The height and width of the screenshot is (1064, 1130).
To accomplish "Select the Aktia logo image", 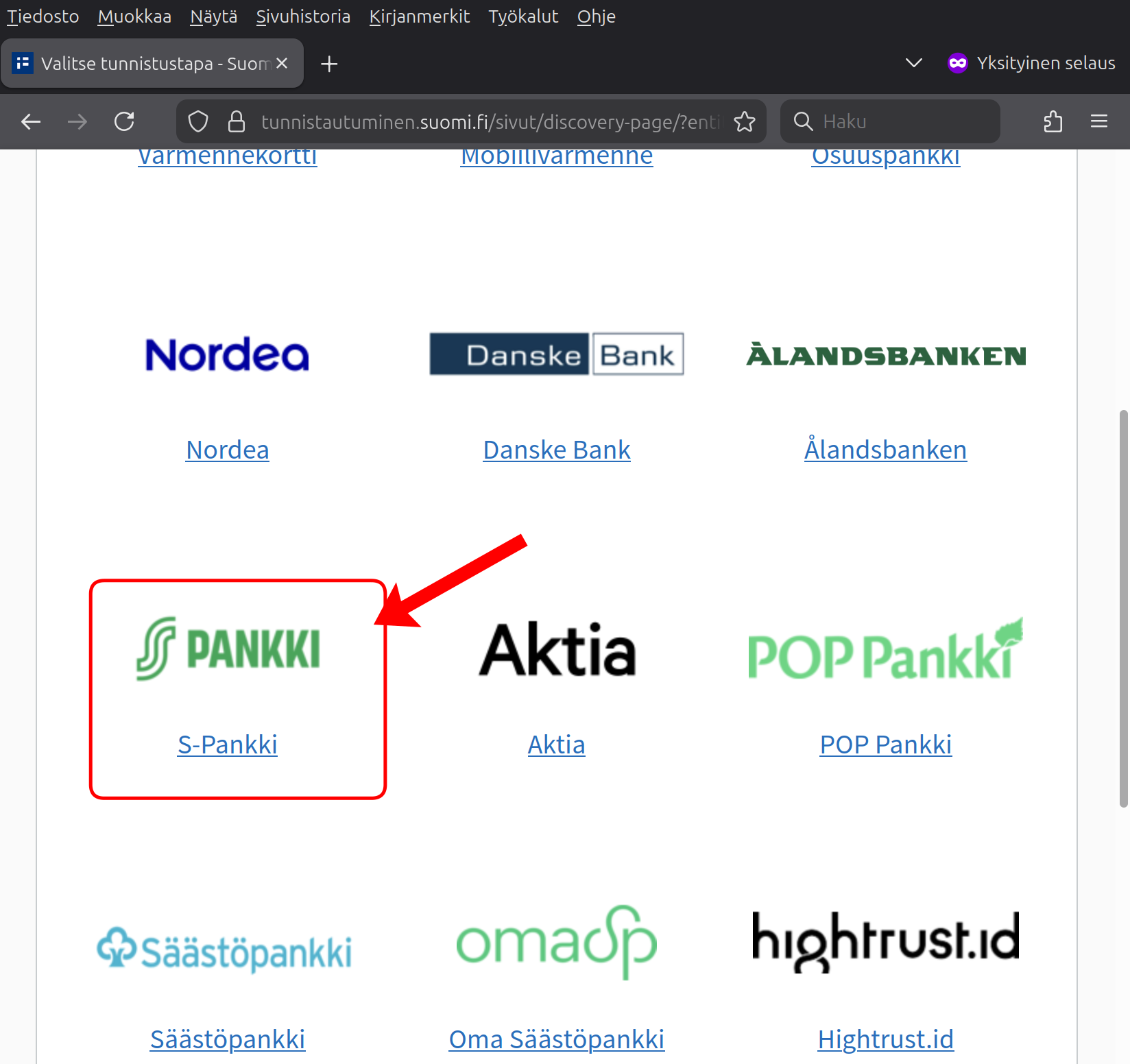I will coord(556,649).
